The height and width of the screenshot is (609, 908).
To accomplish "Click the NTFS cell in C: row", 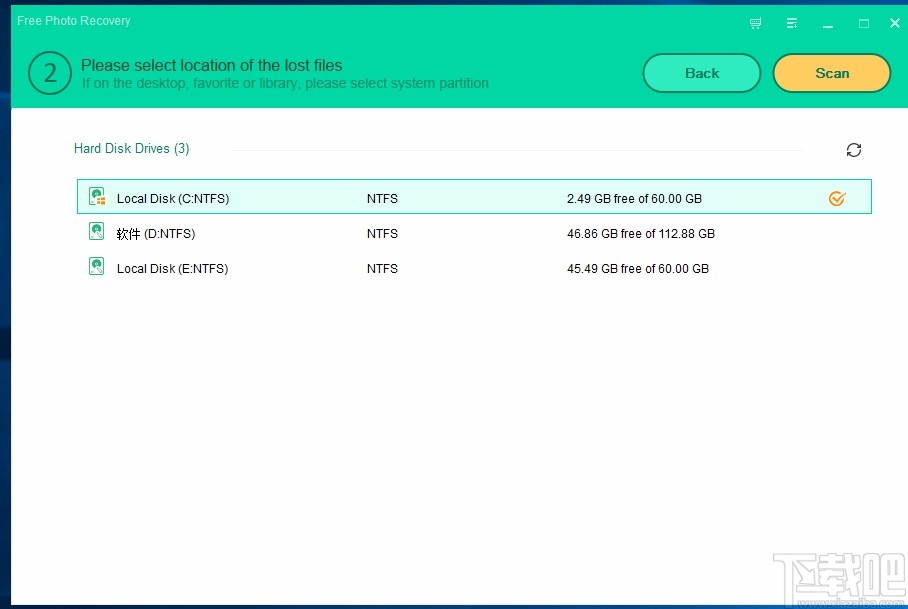I will [x=382, y=199].
